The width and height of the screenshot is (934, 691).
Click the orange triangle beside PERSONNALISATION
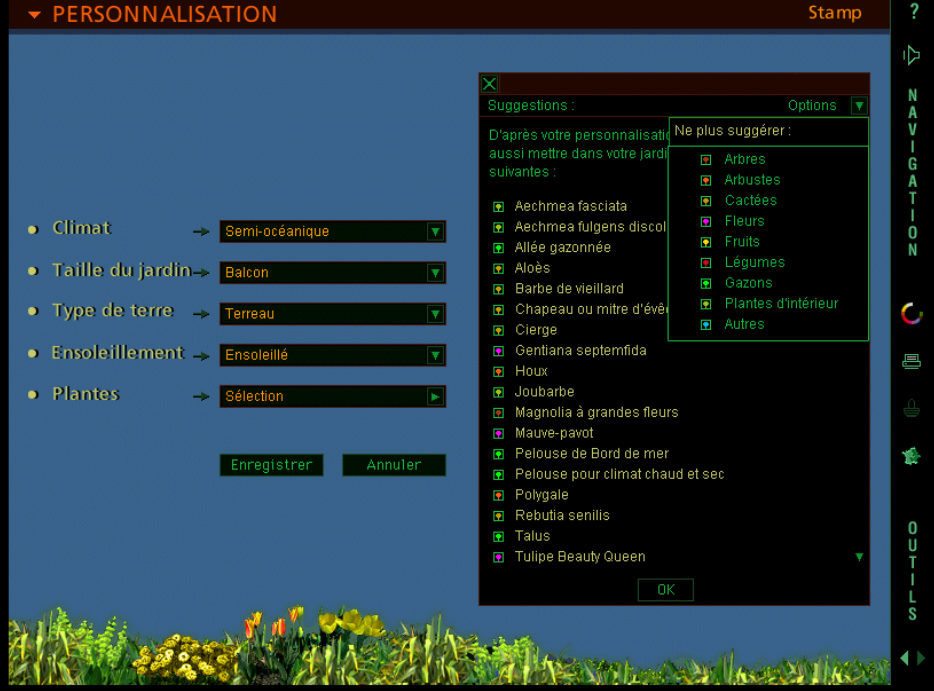click(x=35, y=15)
